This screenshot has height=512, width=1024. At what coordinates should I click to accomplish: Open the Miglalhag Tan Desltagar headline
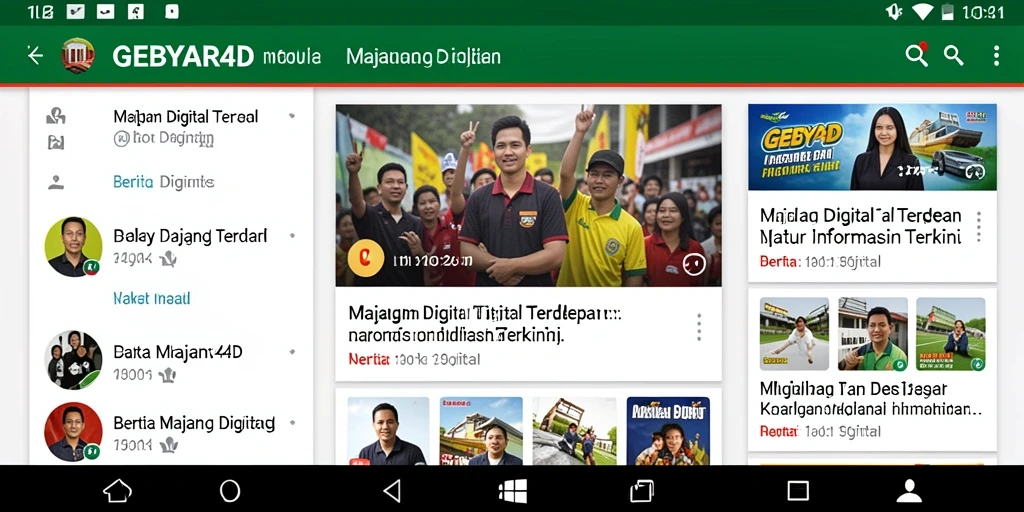coord(871,400)
